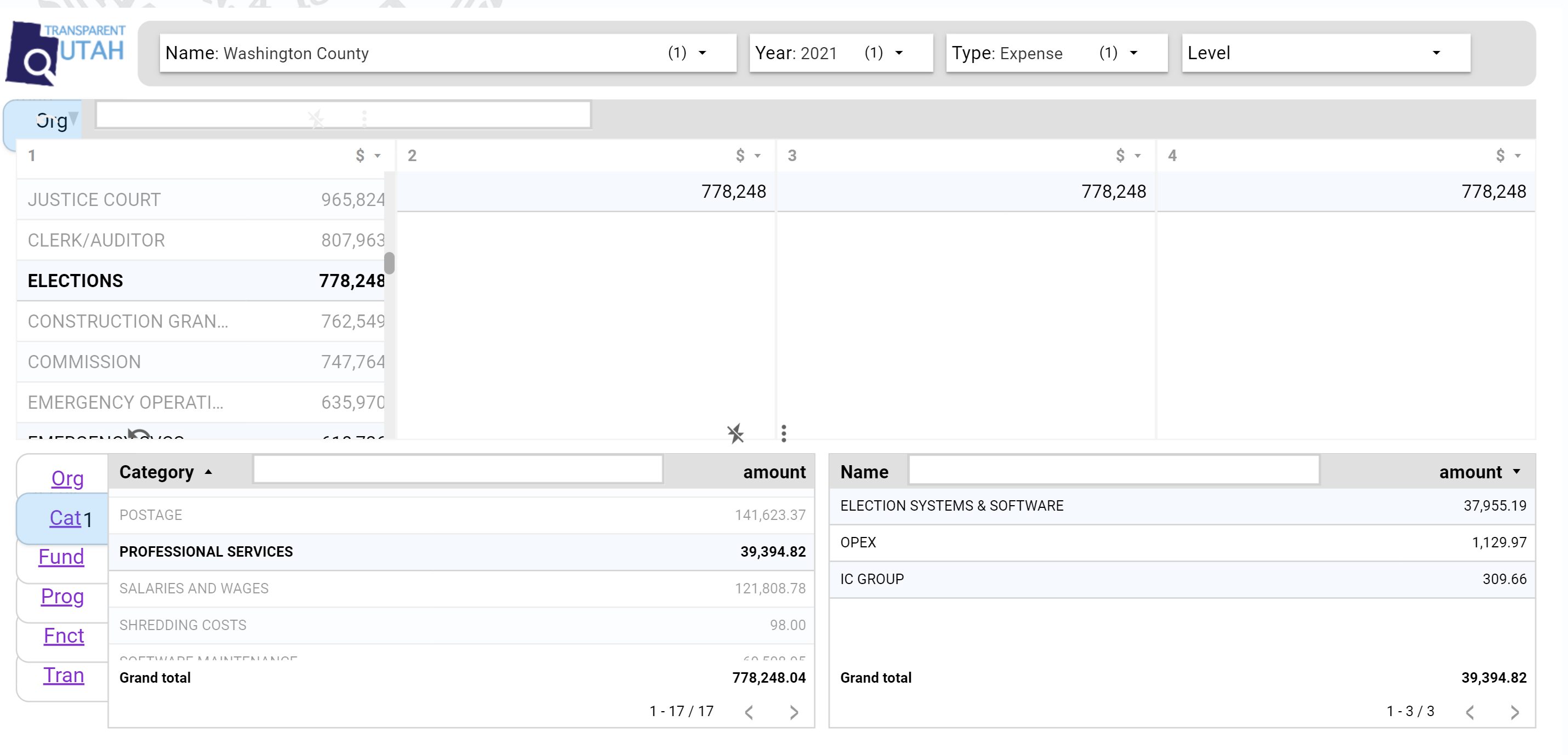Go to next page of Name table
This screenshot has width=1568, height=755.
(1514, 712)
